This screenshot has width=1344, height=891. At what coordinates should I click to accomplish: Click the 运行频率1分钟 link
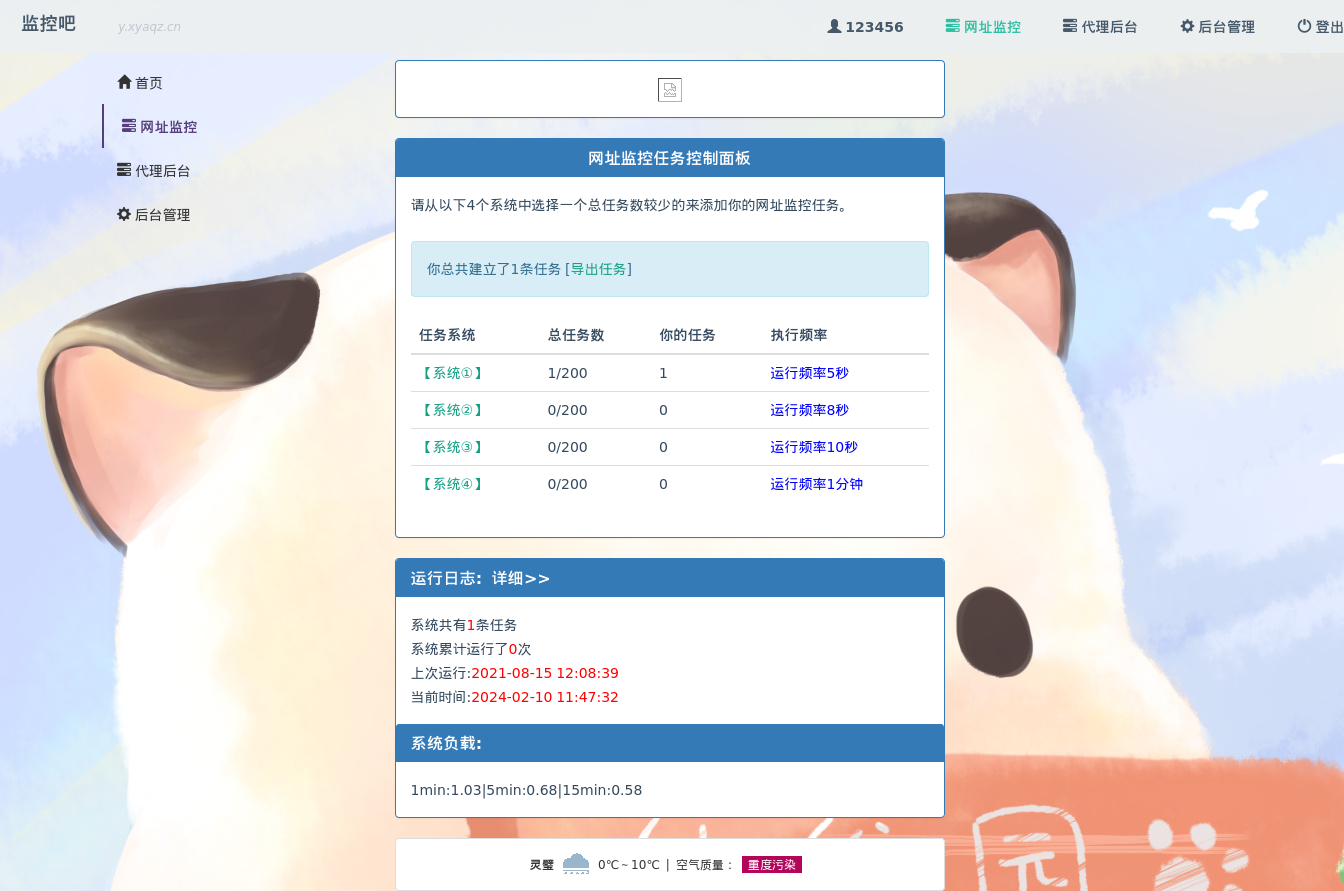click(x=816, y=484)
